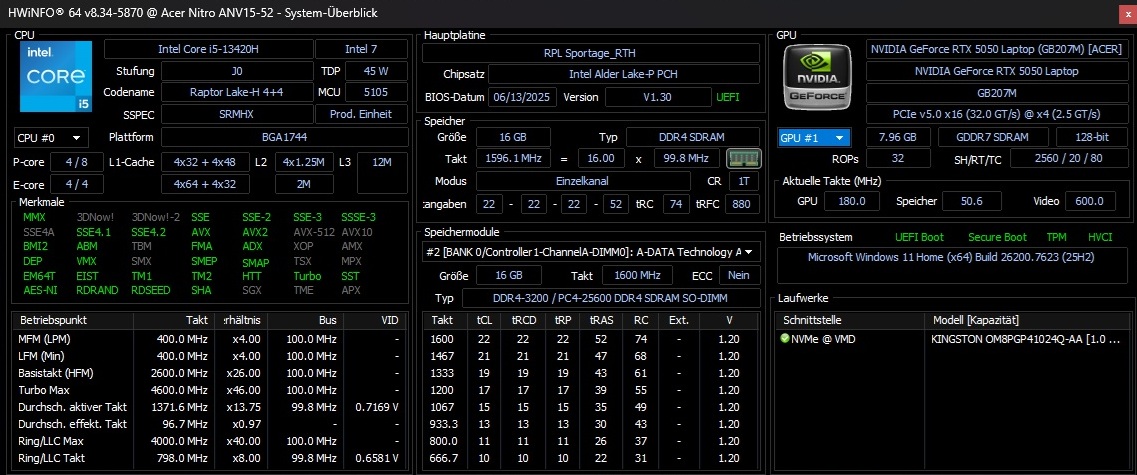
Task: Open the memory module BANK 0 dropdown
Action: 590,252
